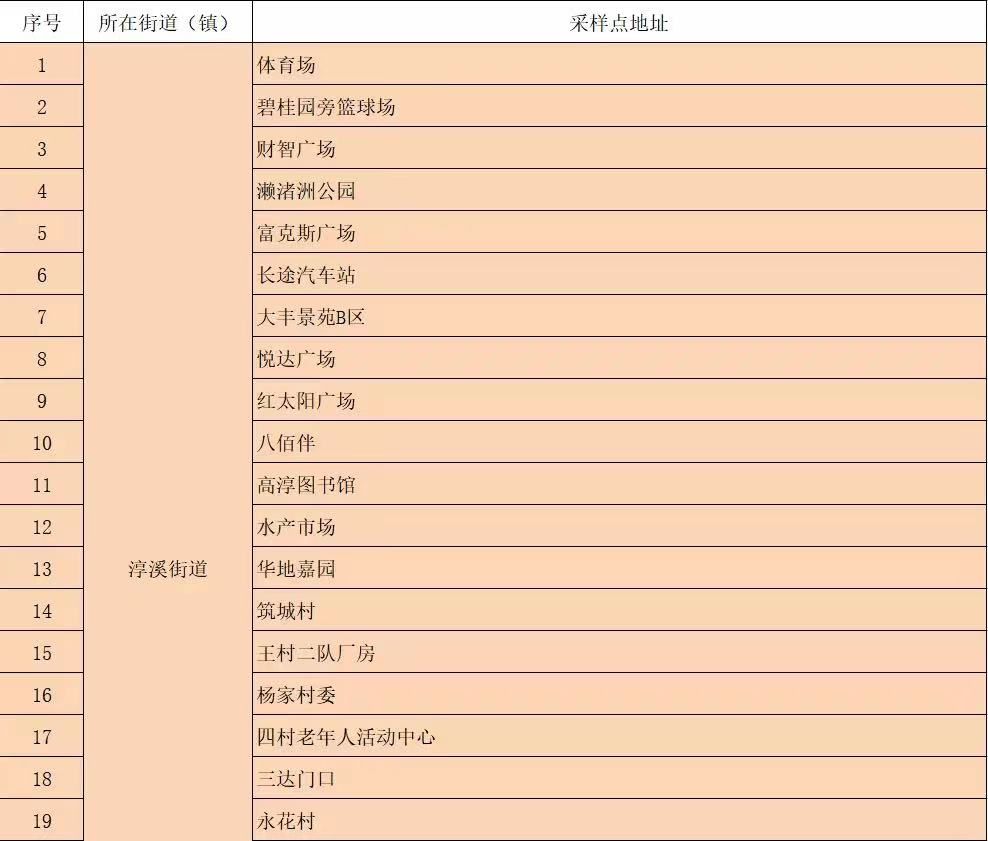Click row number 4
Viewport: 988px width, 841px height.
pyautogui.click(x=42, y=190)
